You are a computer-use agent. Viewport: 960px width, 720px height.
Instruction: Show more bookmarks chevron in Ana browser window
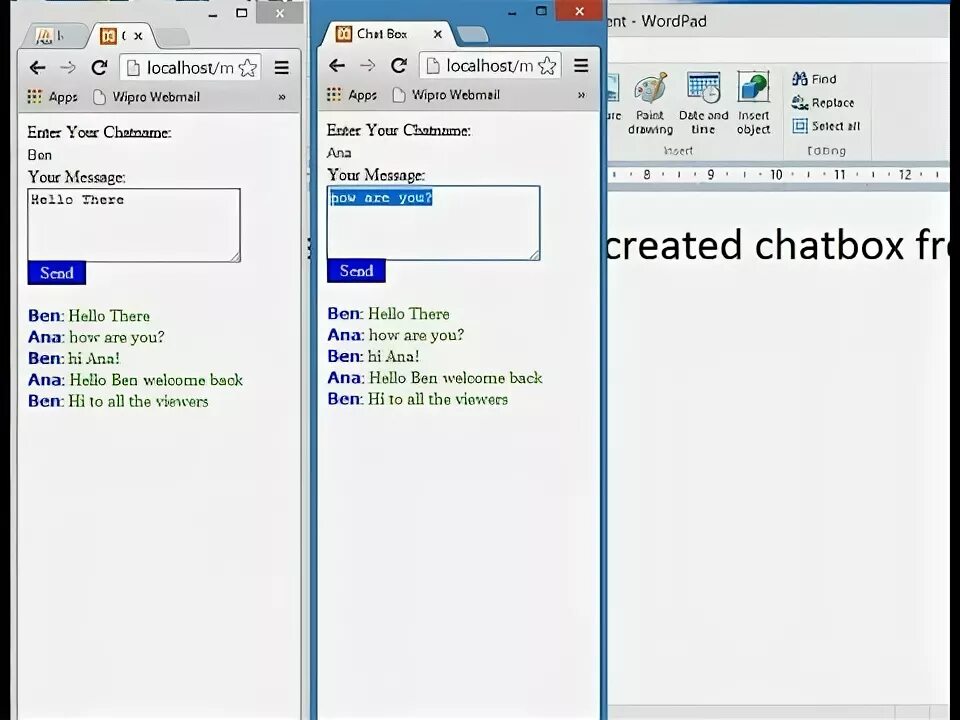[581, 95]
